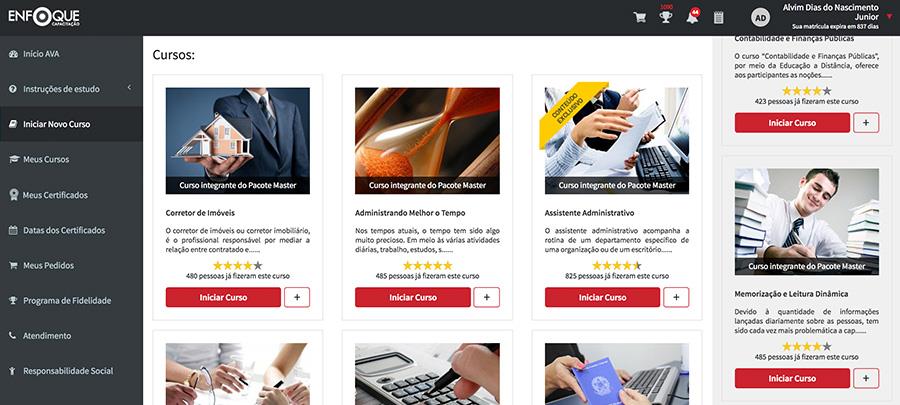Expand plus button for Corretor de Imóveis
This screenshot has width=900, height=405.
pyautogui.click(x=297, y=297)
